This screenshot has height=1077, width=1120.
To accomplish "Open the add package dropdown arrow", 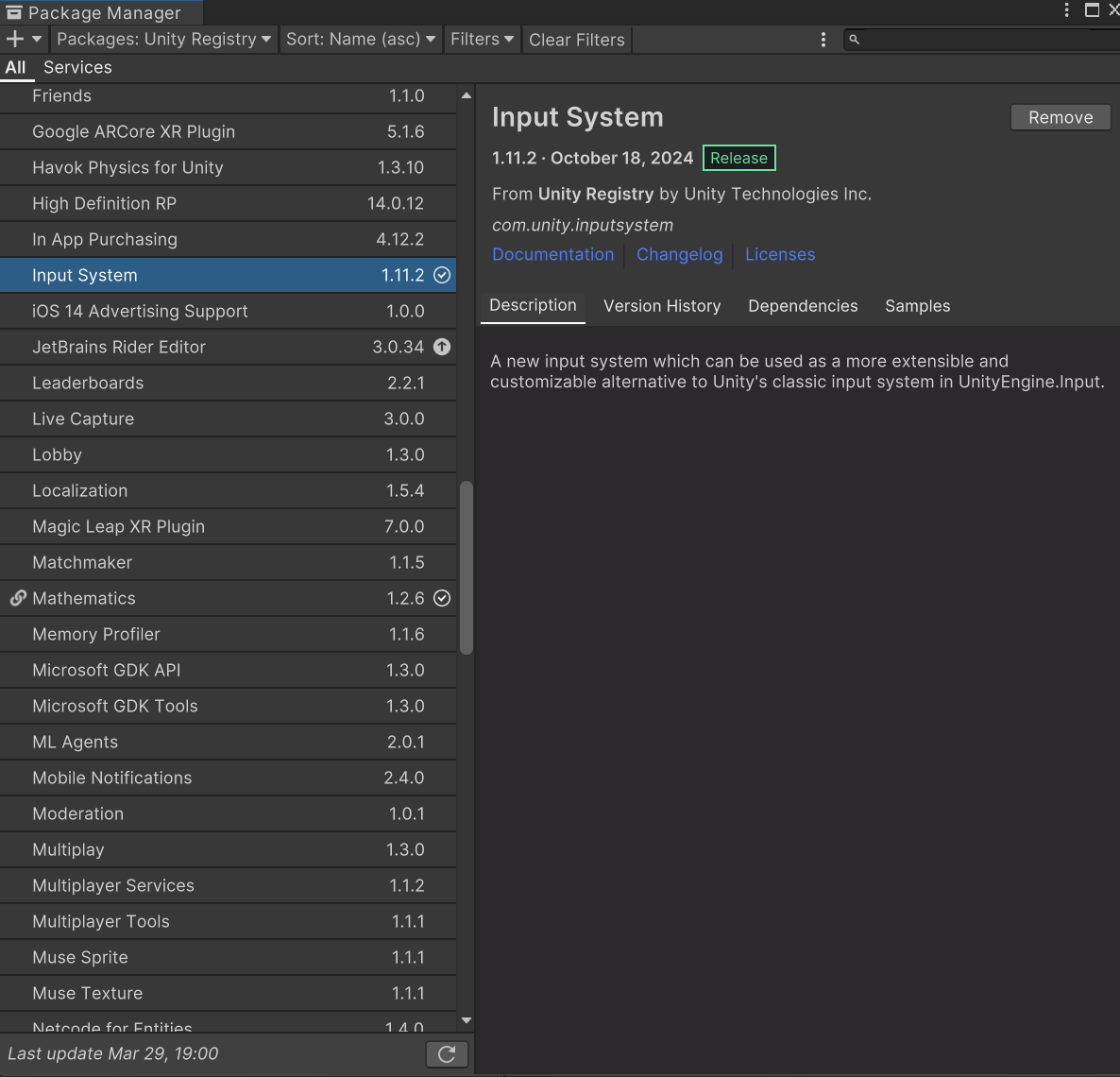I will coord(37,40).
